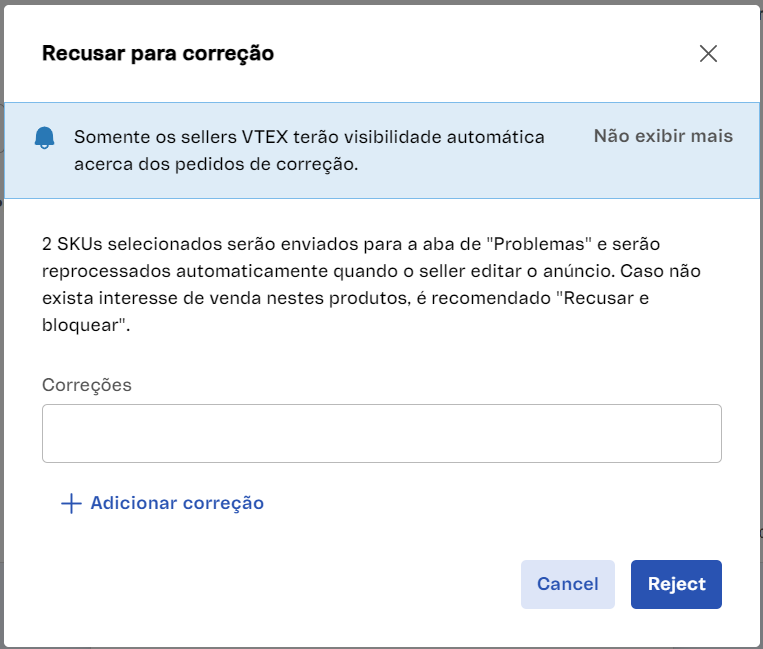Click the bell notification icon in banner

[x=44, y=138]
